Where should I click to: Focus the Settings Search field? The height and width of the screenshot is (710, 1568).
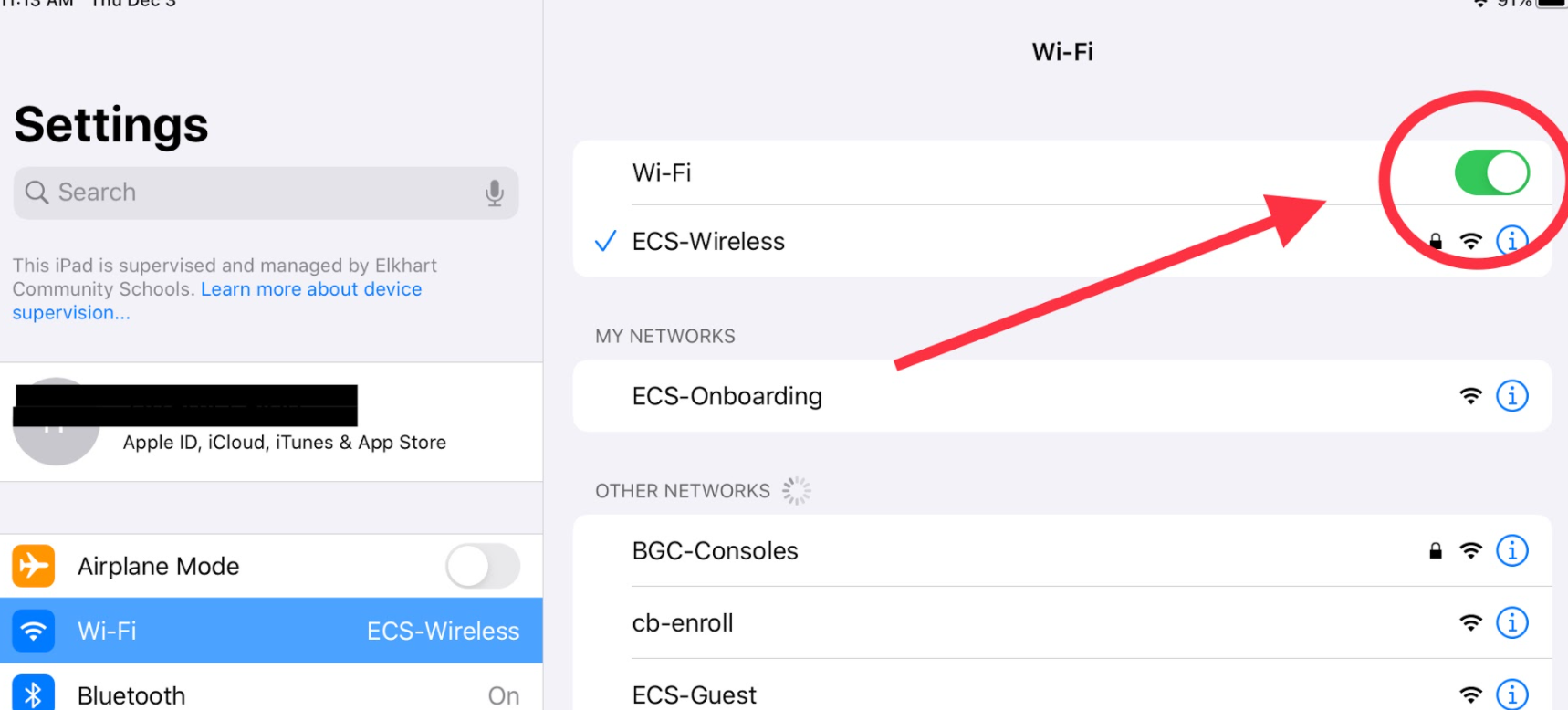click(x=266, y=193)
